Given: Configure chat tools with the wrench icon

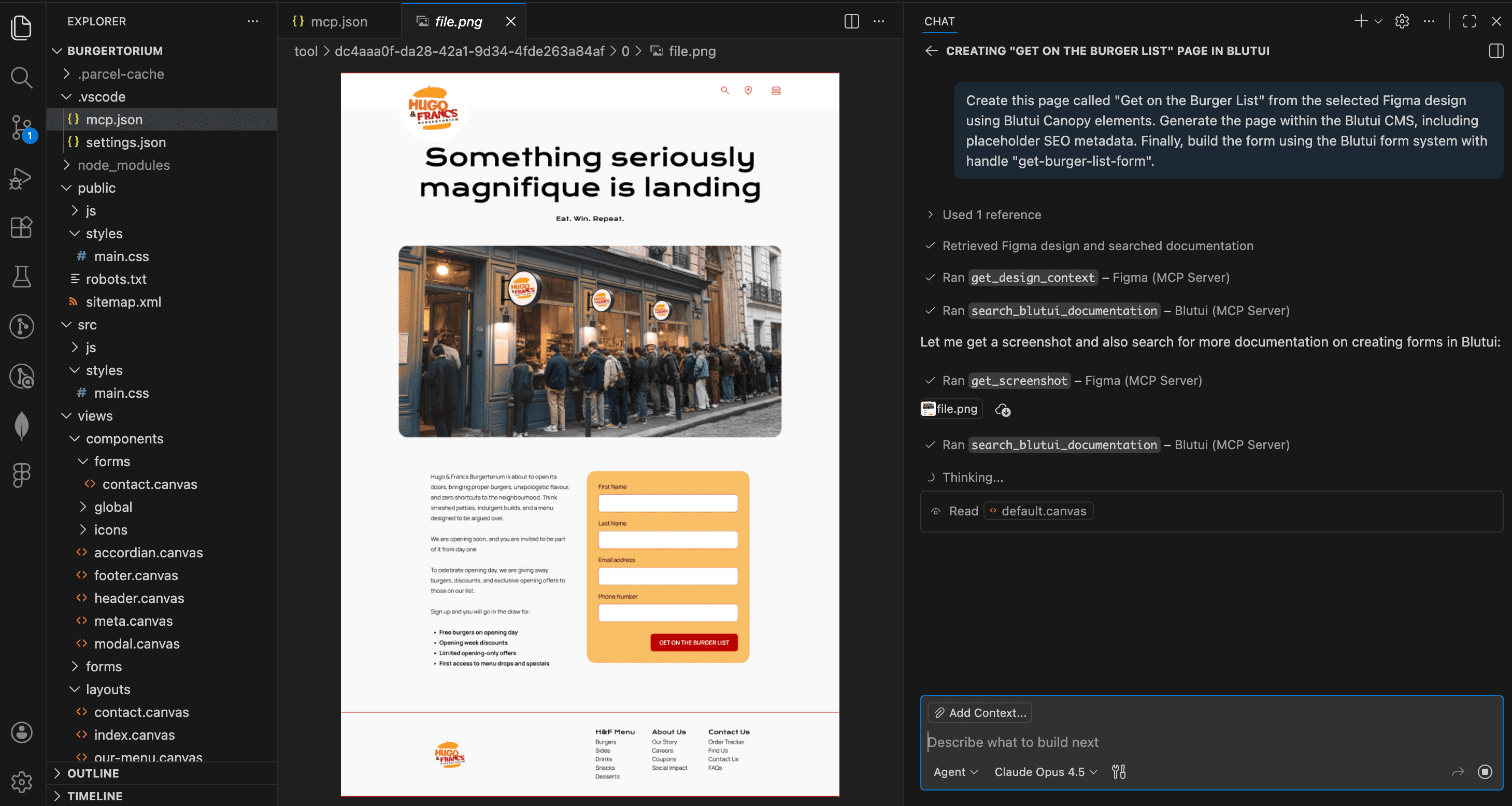Looking at the screenshot, I should 1118,772.
